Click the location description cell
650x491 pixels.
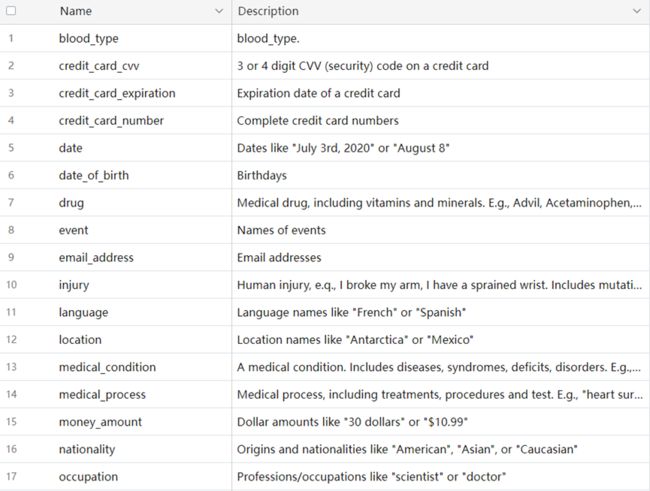(440, 340)
